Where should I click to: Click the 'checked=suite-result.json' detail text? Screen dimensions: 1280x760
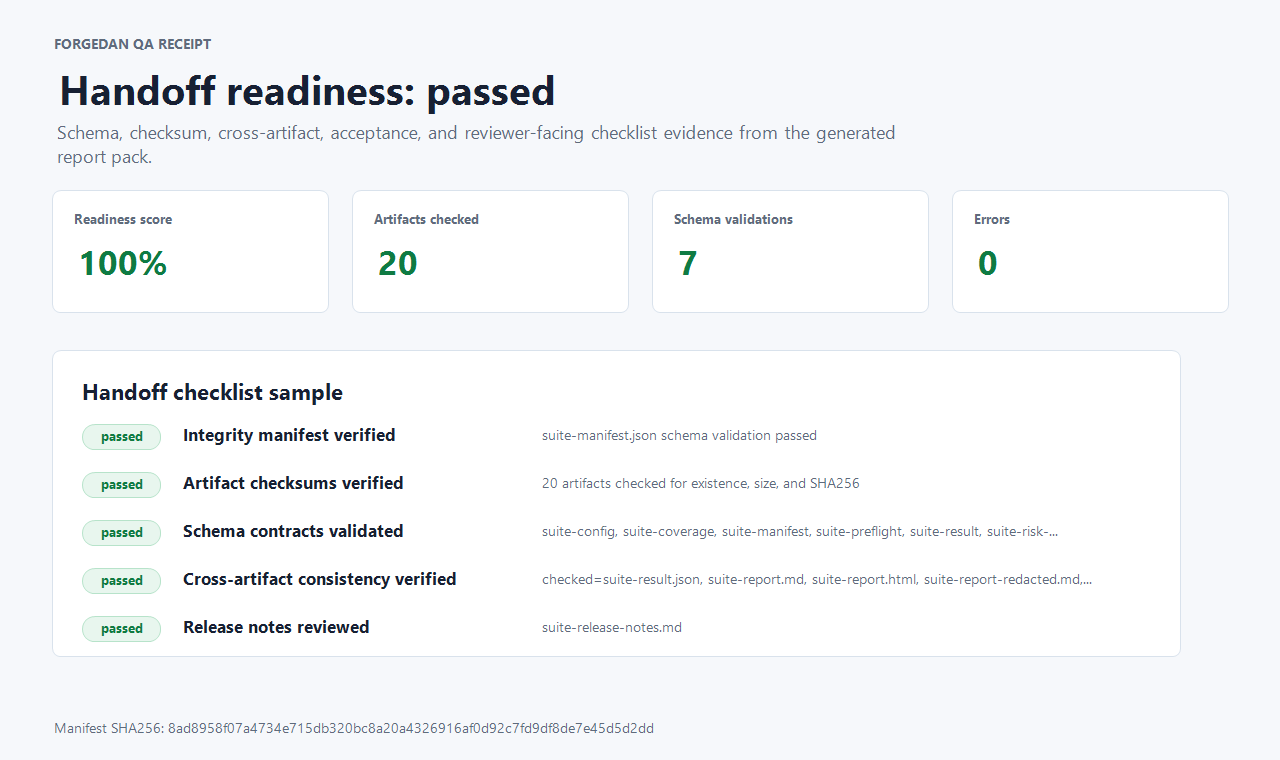pos(817,579)
